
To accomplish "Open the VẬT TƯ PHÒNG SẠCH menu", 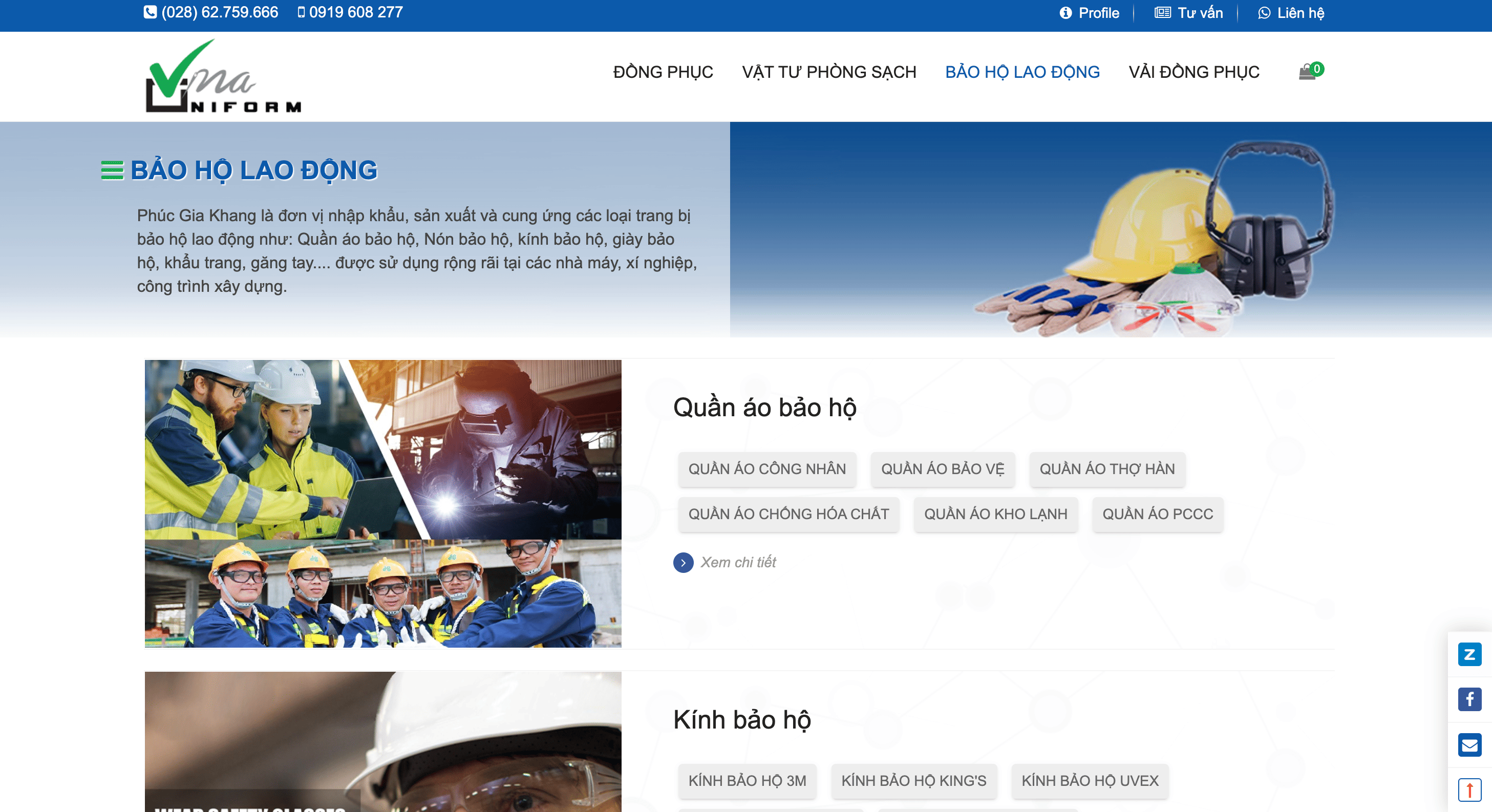I will (829, 72).
